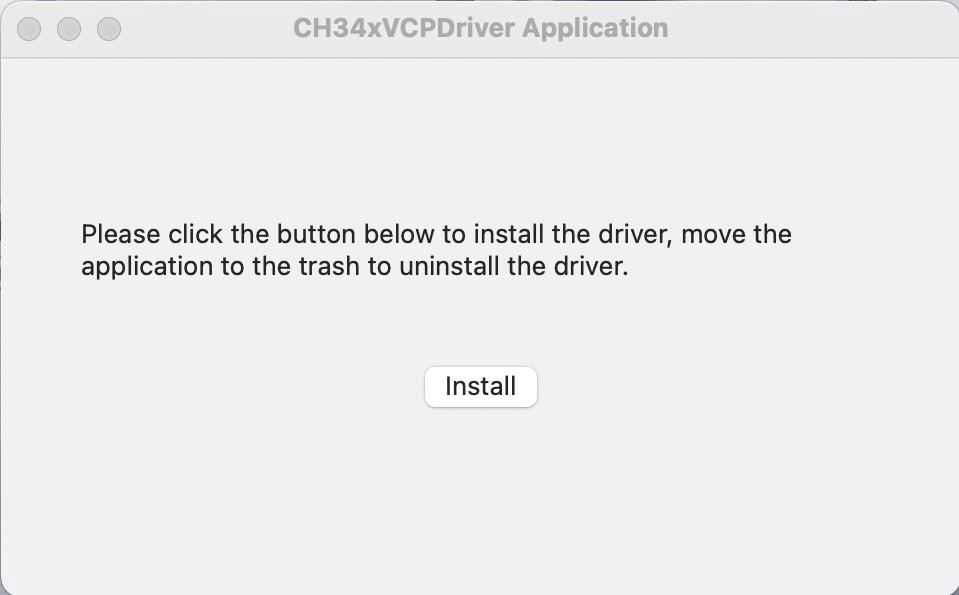This screenshot has width=959, height=595.
Task: Click the CH34xVCPDriver Application title text
Action: [481, 28]
